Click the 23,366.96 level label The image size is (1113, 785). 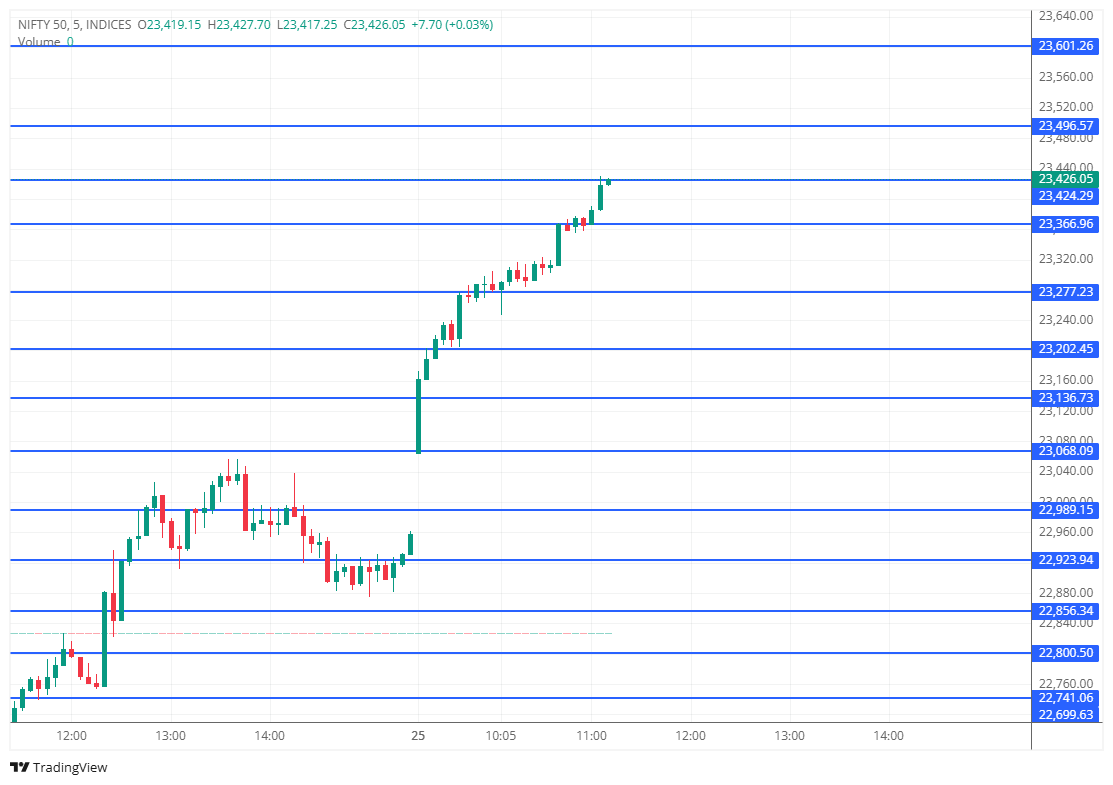(x=1064, y=224)
